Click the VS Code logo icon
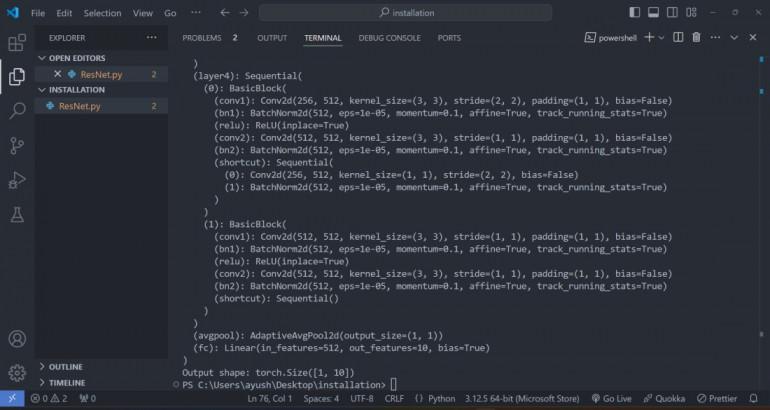 pyautogui.click(x=13, y=13)
